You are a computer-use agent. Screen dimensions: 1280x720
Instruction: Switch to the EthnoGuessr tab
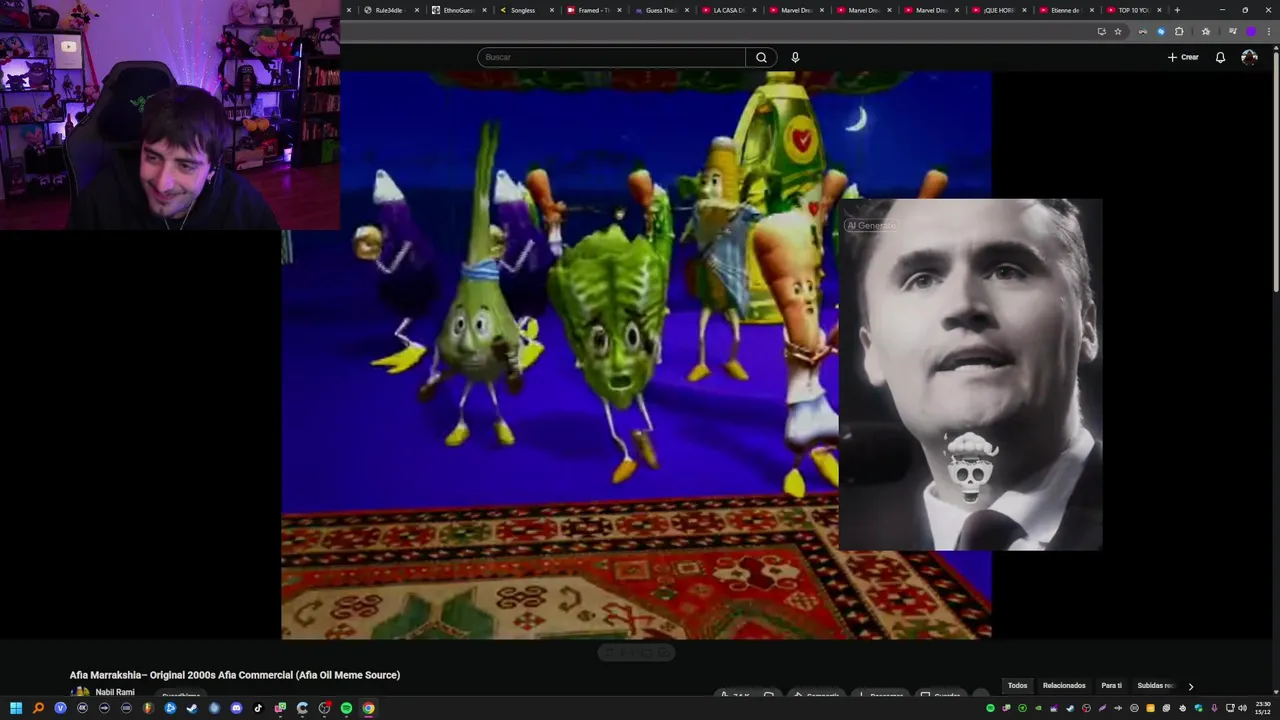point(459,10)
